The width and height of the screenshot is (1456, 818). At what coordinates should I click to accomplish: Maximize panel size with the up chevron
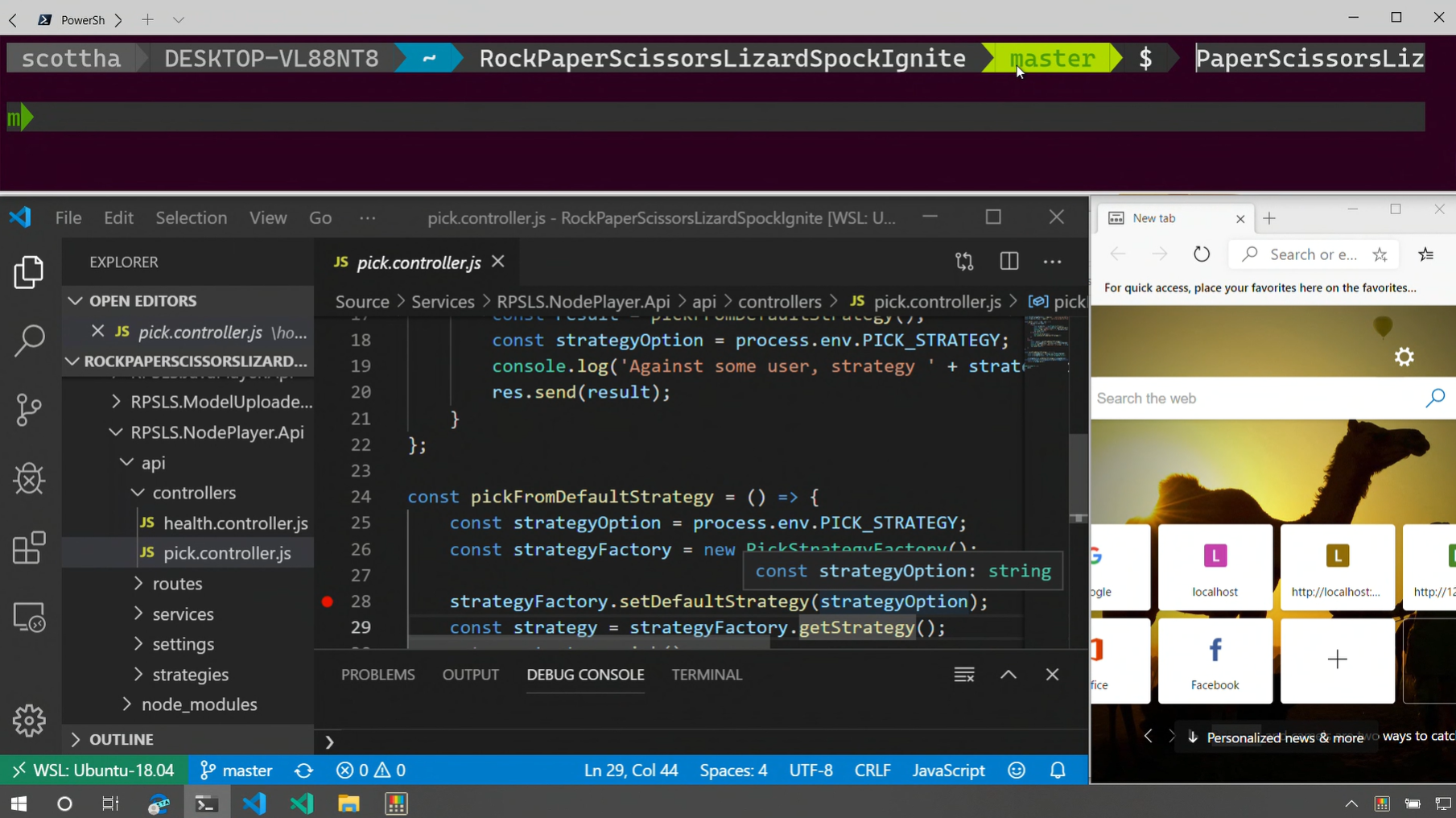coord(1008,675)
